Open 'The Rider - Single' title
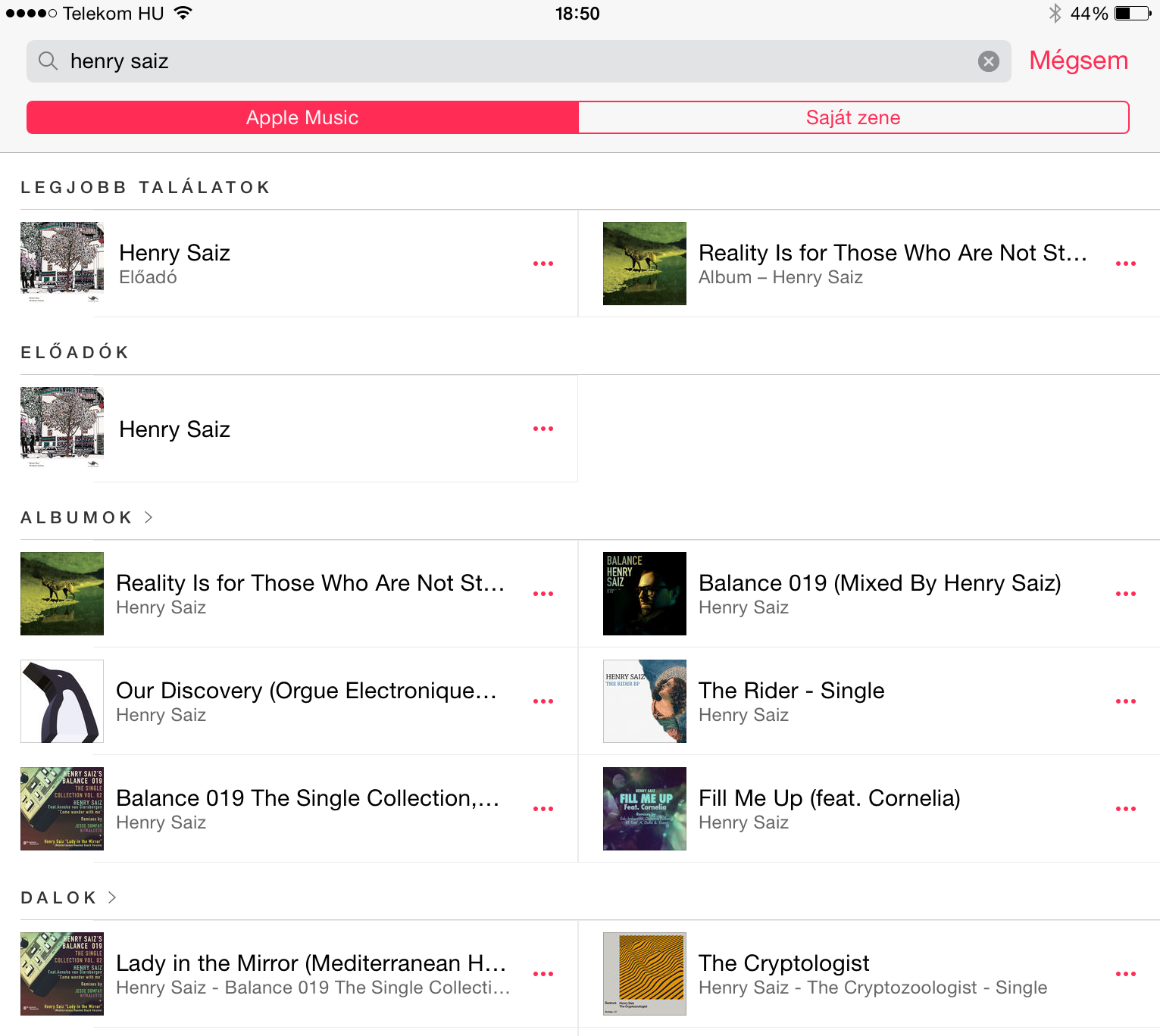Screen dimensions: 1160x1036 [792, 691]
